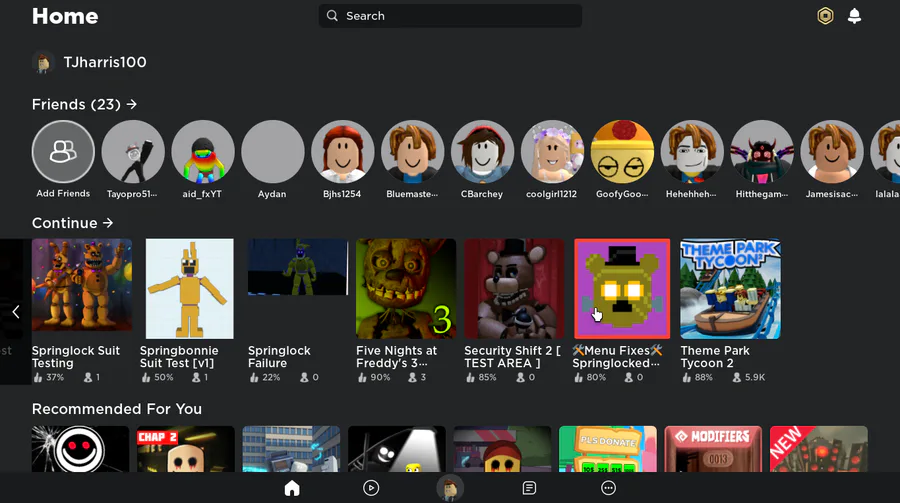900x503 pixels.
Task: Open friend Bluemaste avatar
Action: click(413, 152)
